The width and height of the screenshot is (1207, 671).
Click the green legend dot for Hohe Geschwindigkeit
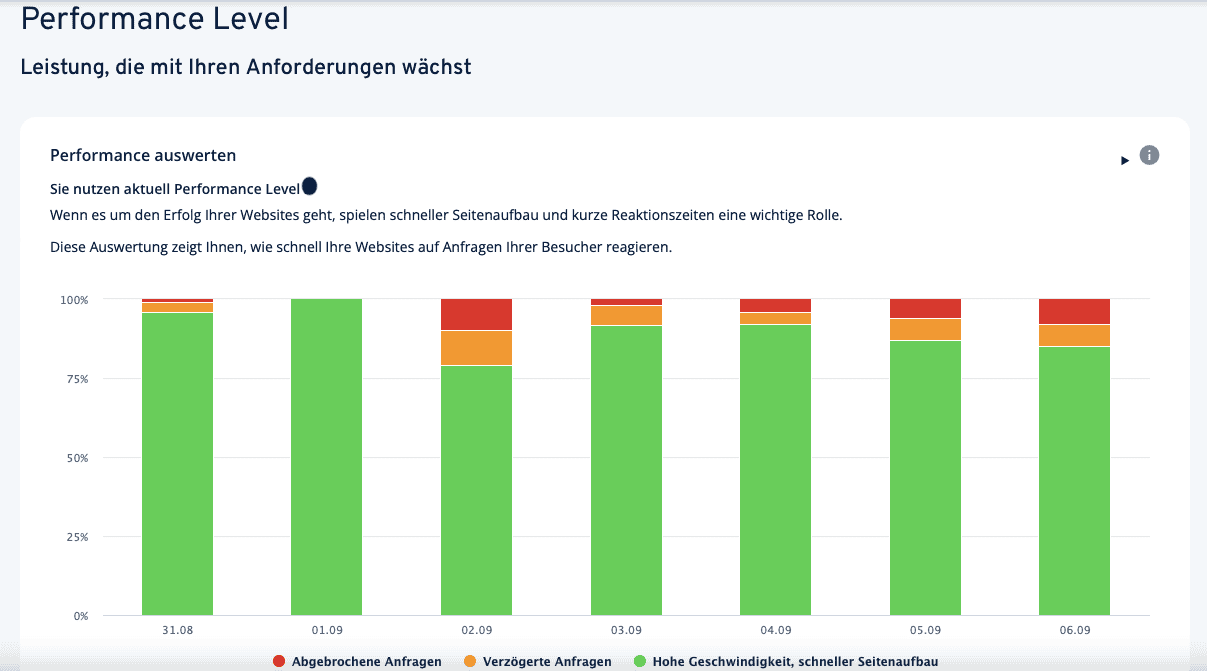[641, 661]
